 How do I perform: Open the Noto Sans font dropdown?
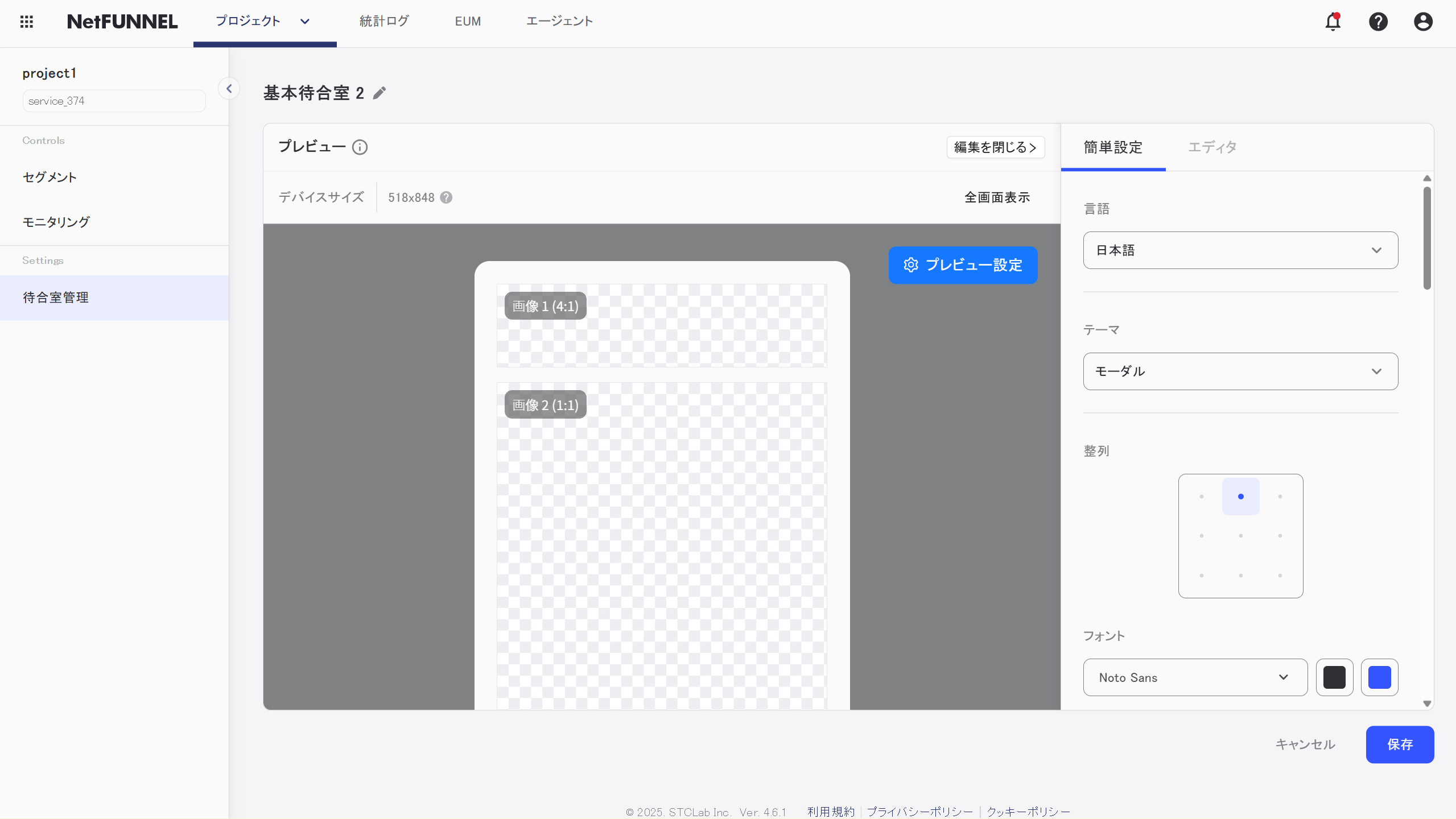[1195, 677]
